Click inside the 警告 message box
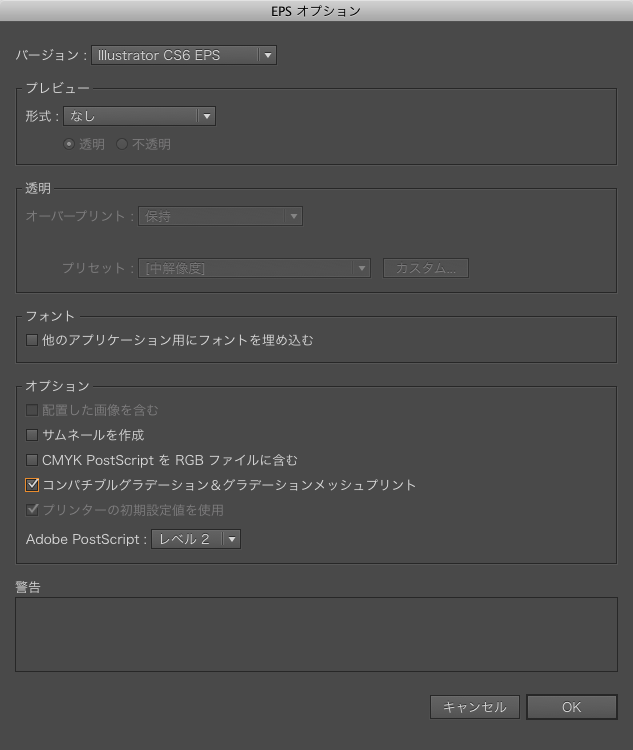 [316, 634]
